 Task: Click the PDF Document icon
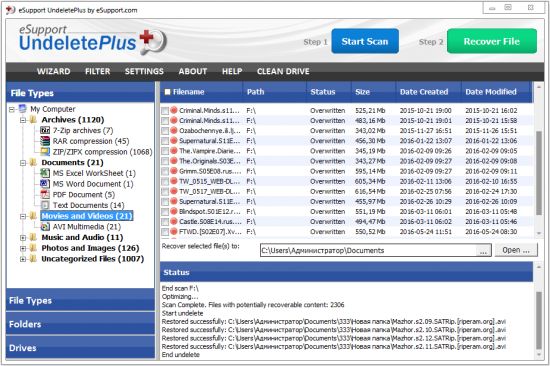(x=45, y=194)
